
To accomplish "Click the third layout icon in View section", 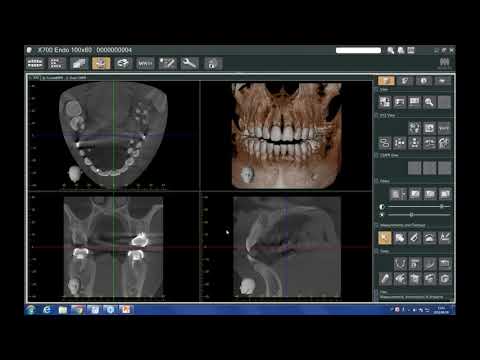I will click(x=414, y=102).
